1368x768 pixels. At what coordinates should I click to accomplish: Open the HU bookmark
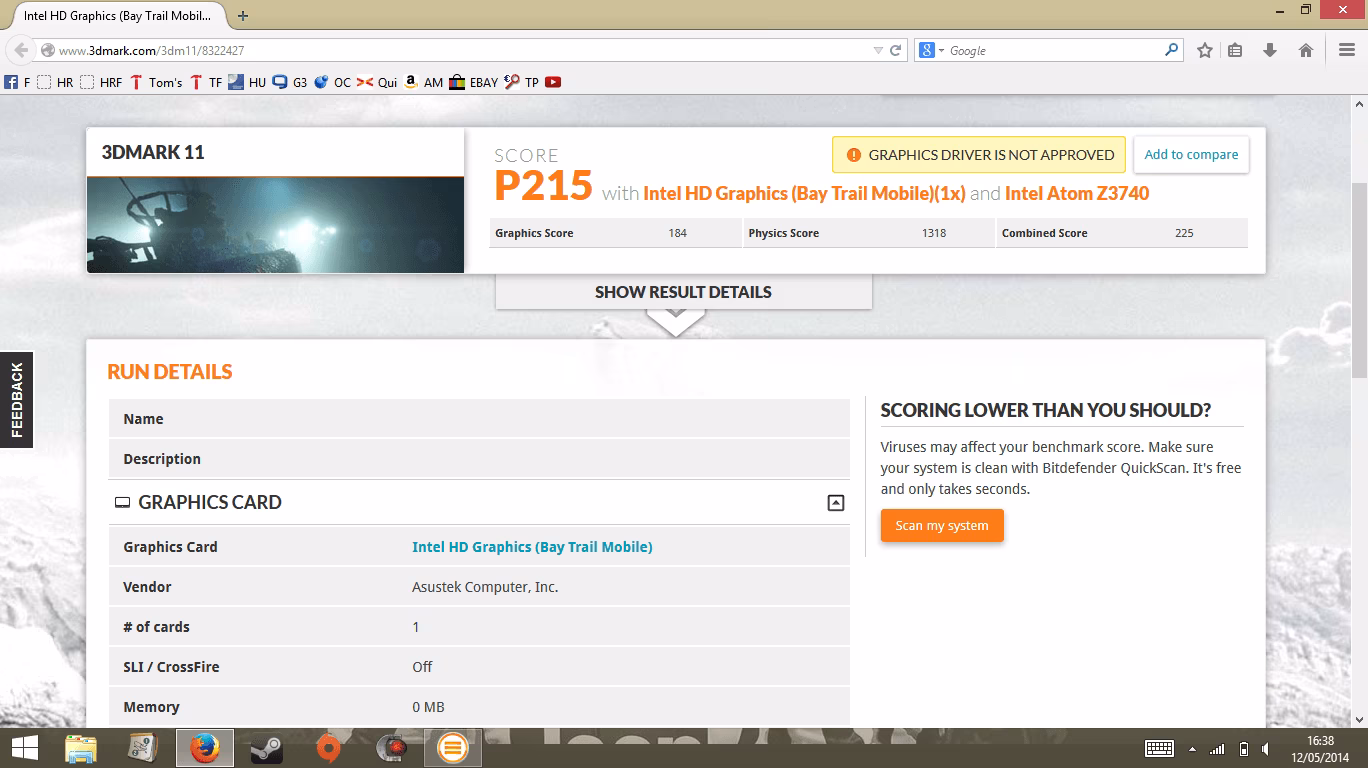tap(247, 82)
